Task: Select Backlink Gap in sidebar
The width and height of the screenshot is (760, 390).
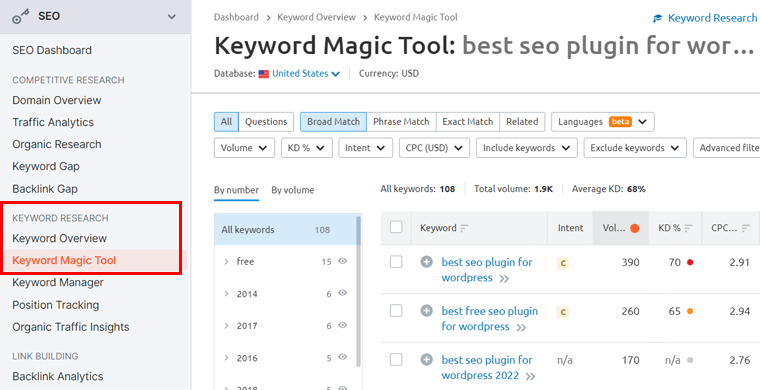Action: (x=45, y=188)
